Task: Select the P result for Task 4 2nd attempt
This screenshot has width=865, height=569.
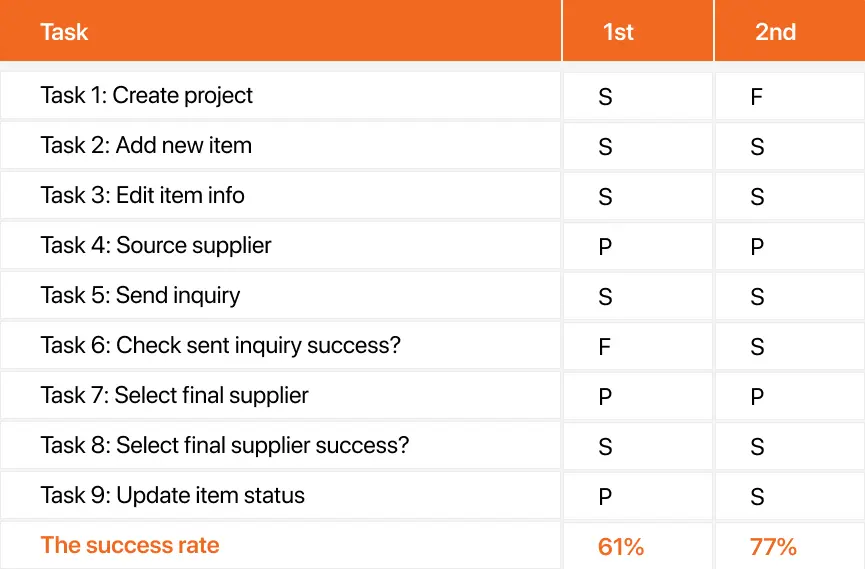Action: (757, 247)
